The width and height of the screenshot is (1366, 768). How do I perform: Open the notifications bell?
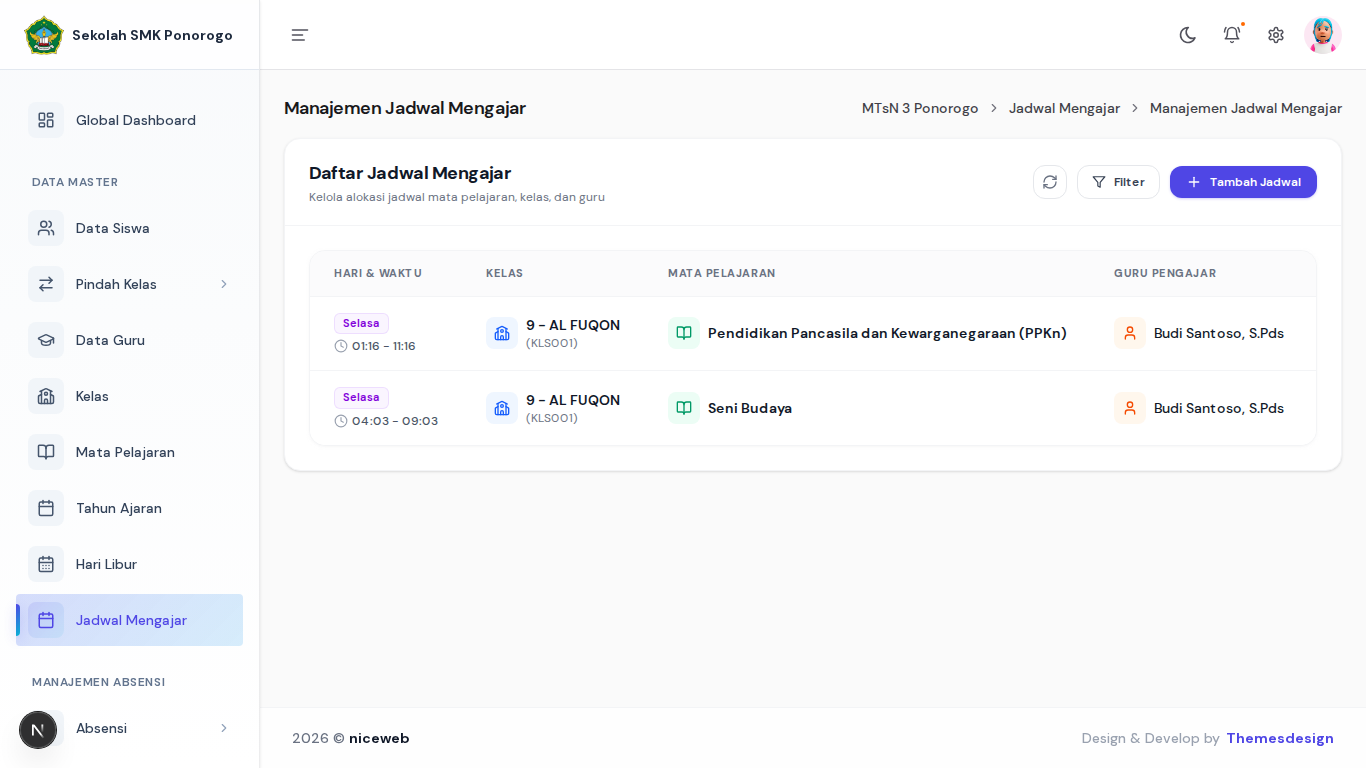[x=1232, y=35]
